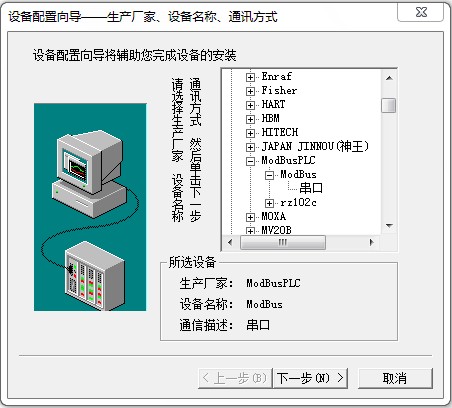
Task: Click the horizontal scrollbar right arrow
Action: [372, 243]
